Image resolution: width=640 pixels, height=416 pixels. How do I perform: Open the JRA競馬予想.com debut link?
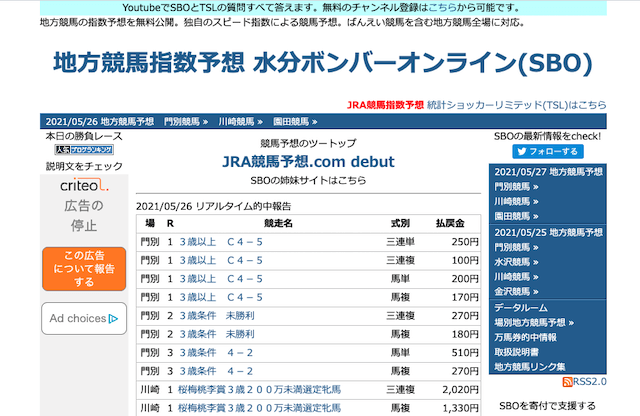click(x=308, y=162)
